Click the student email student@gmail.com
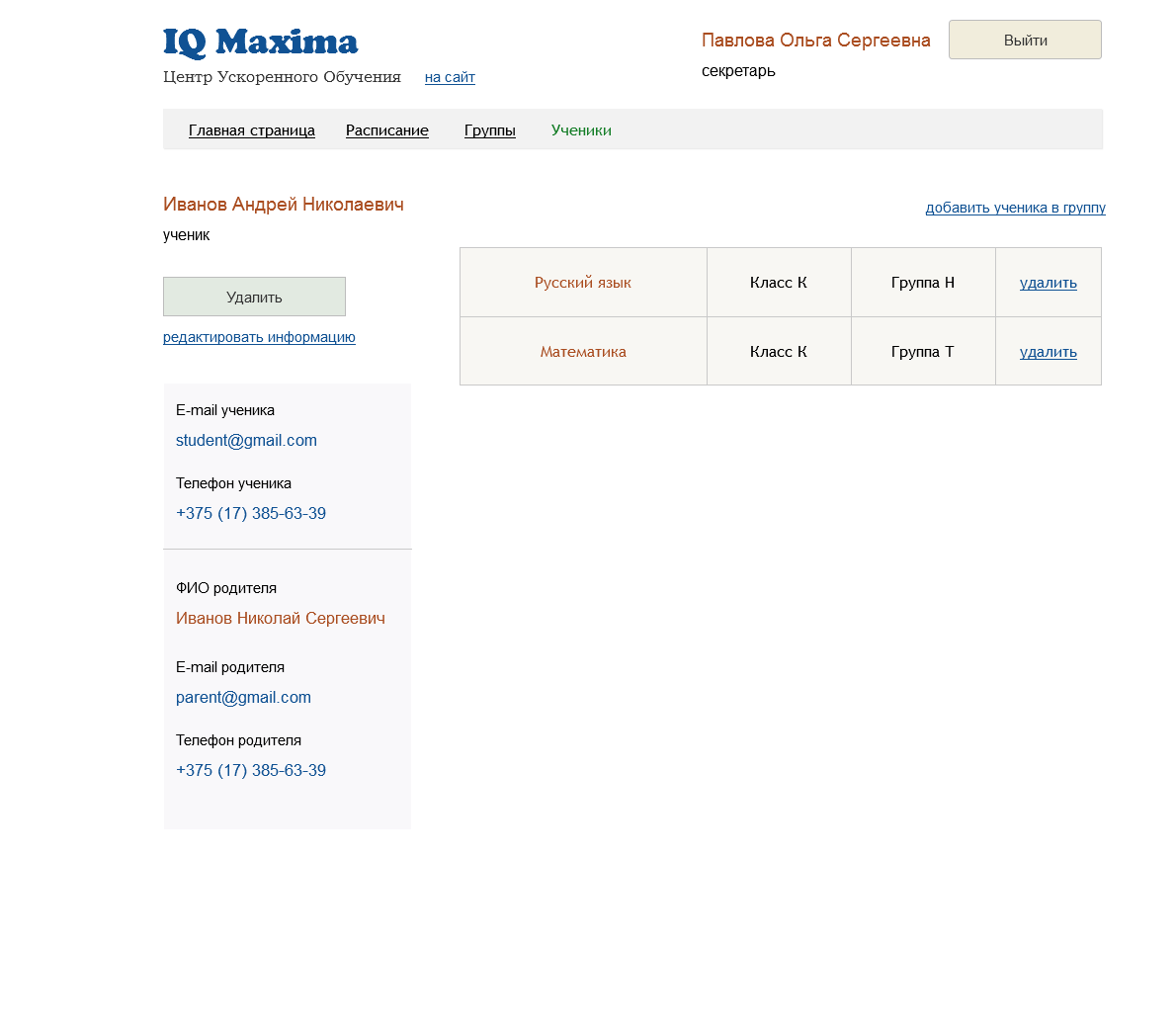The height and width of the screenshot is (1028, 1176). coord(247,441)
